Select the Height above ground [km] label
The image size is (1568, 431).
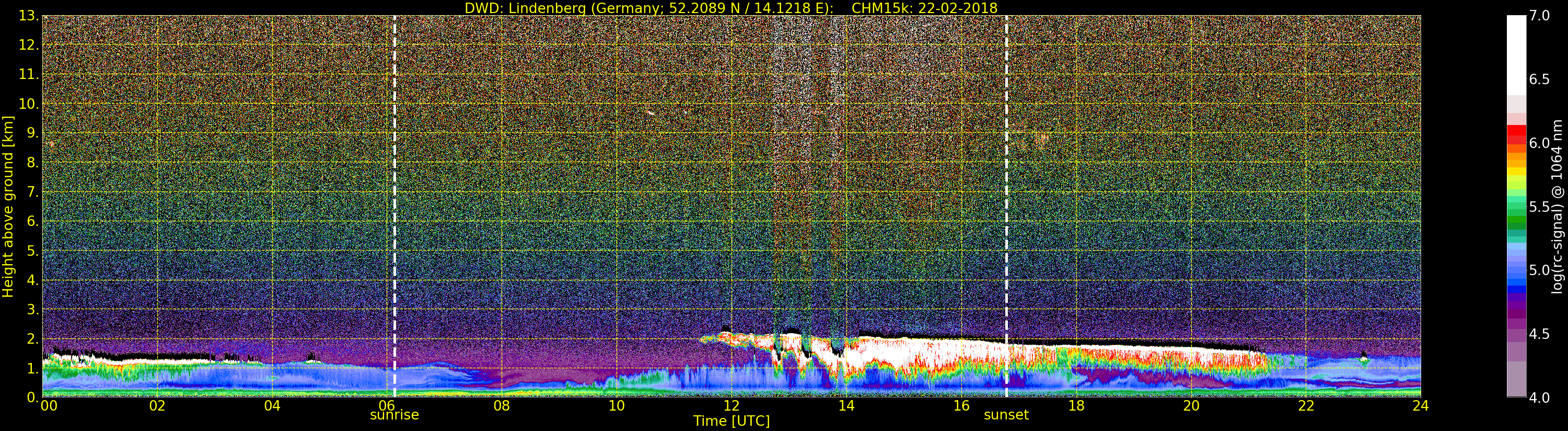pyautogui.click(x=8, y=206)
